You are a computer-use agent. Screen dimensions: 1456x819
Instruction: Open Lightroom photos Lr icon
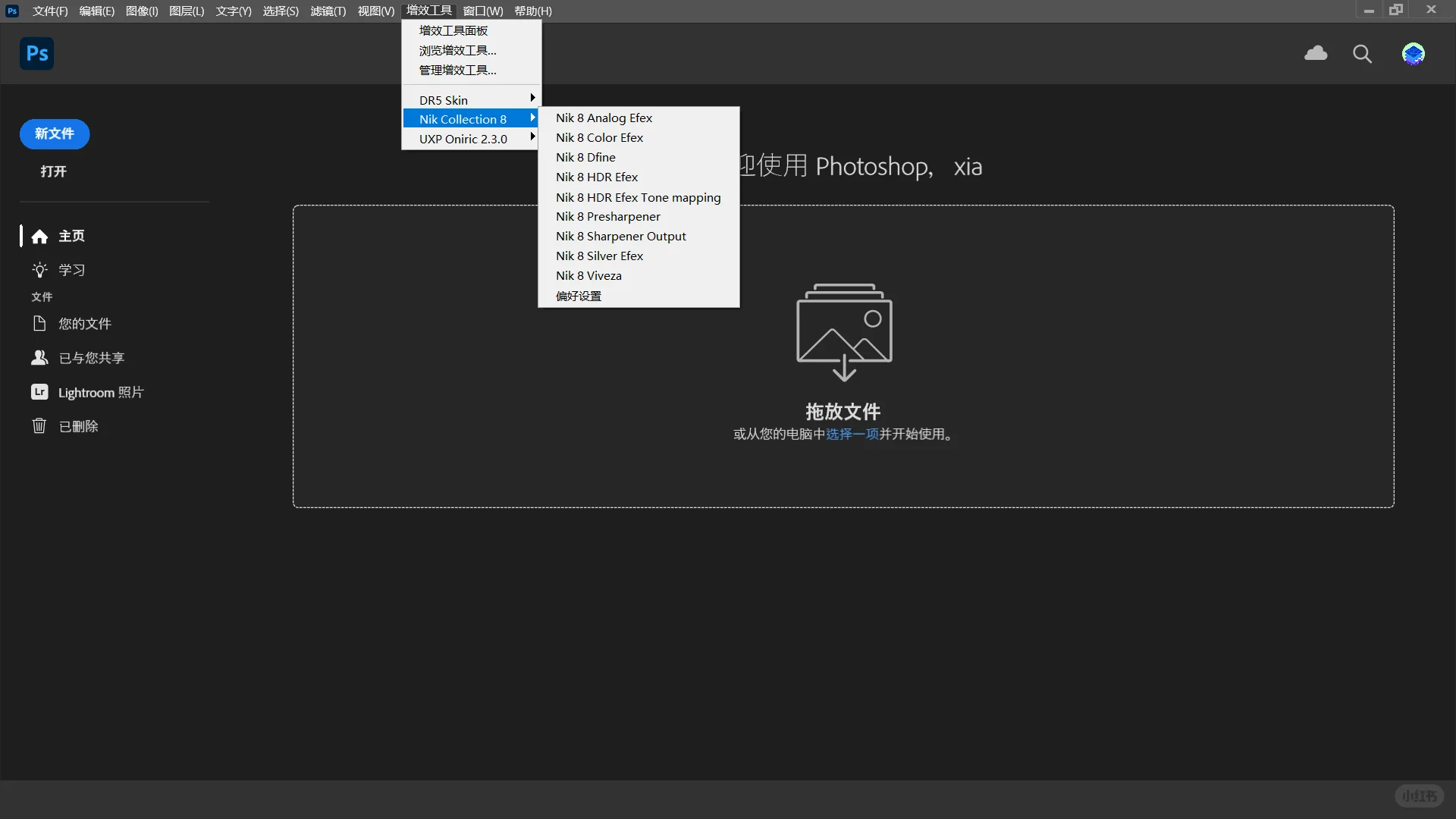pos(39,392)
